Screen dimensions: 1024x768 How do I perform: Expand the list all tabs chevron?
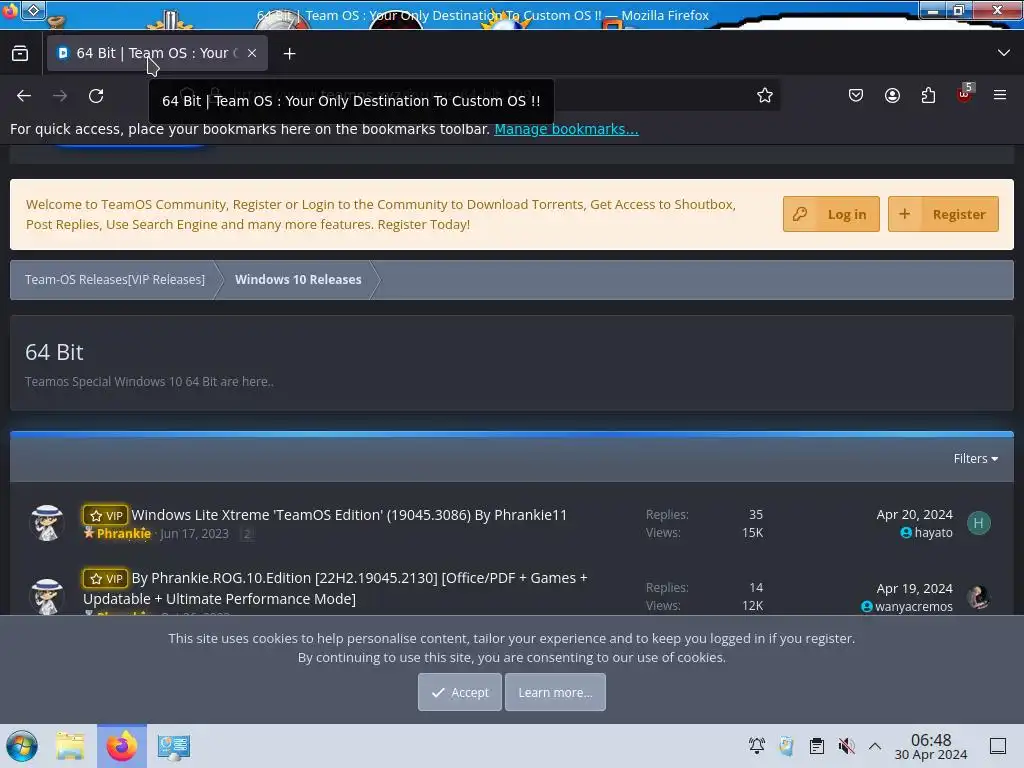coord(1003,53)
